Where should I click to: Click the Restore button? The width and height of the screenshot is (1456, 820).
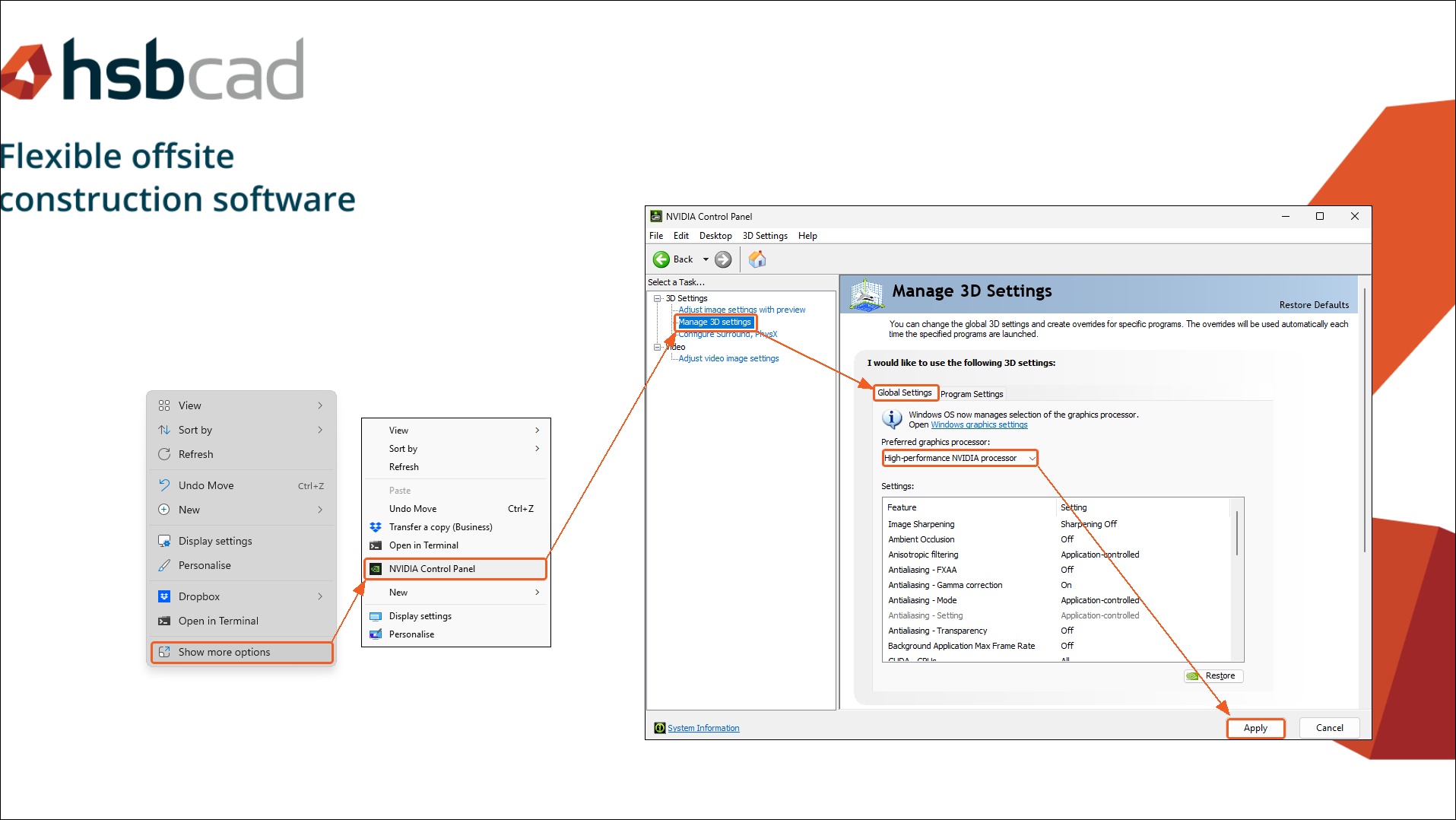tap(1213, 675)
